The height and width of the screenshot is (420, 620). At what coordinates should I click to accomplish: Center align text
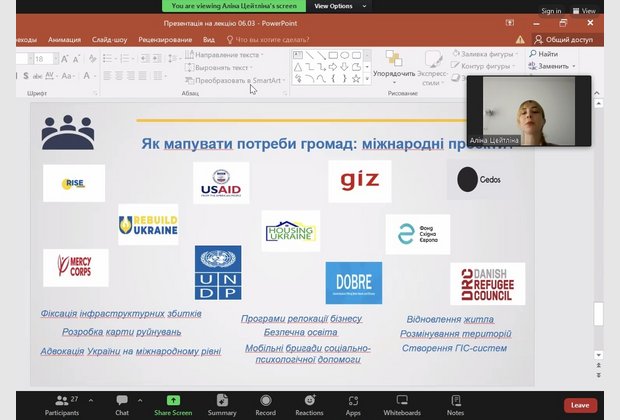[119, 75]
